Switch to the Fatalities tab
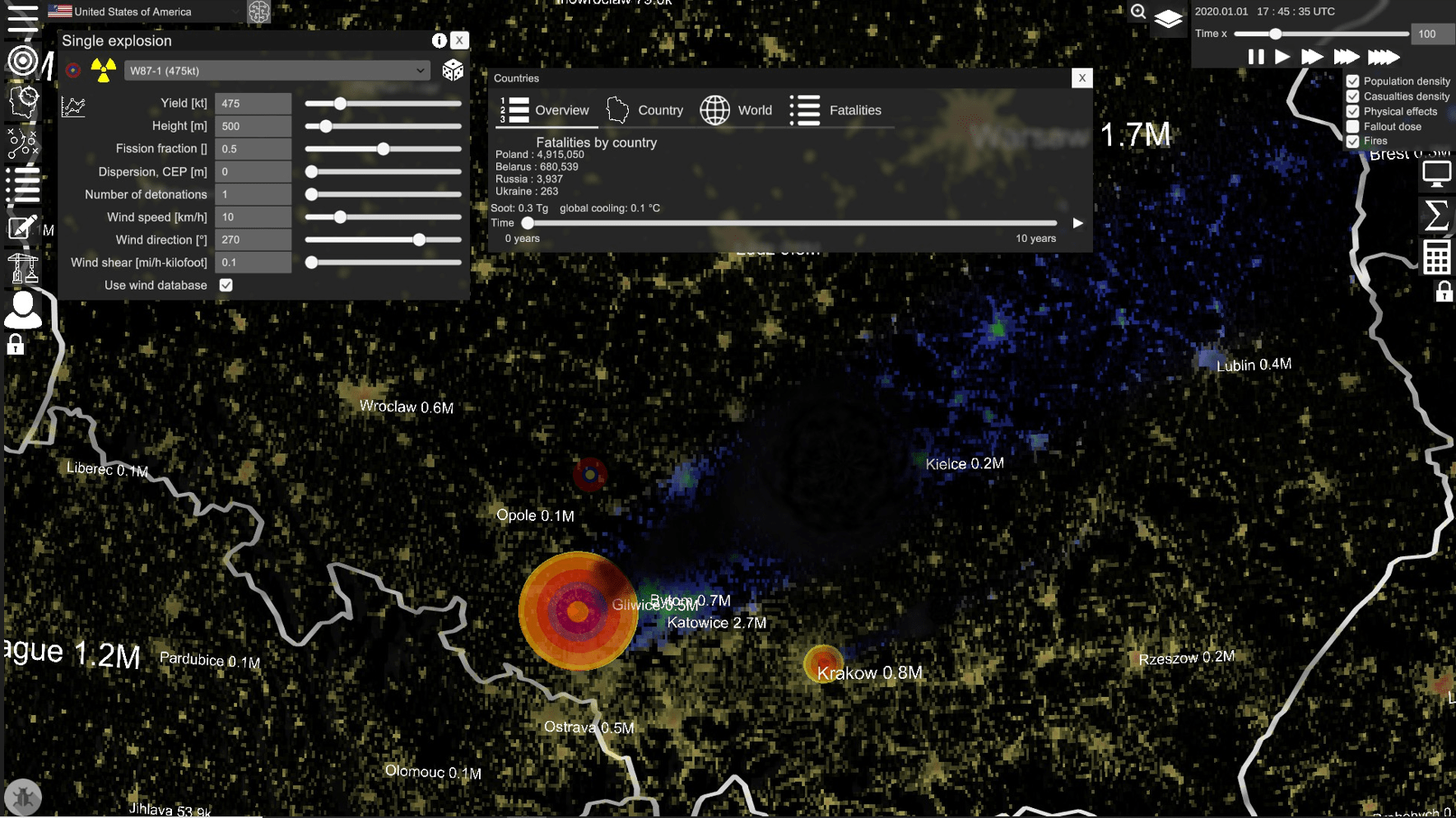The width and height of the screenshot is (1456, 818). point(835,110)
